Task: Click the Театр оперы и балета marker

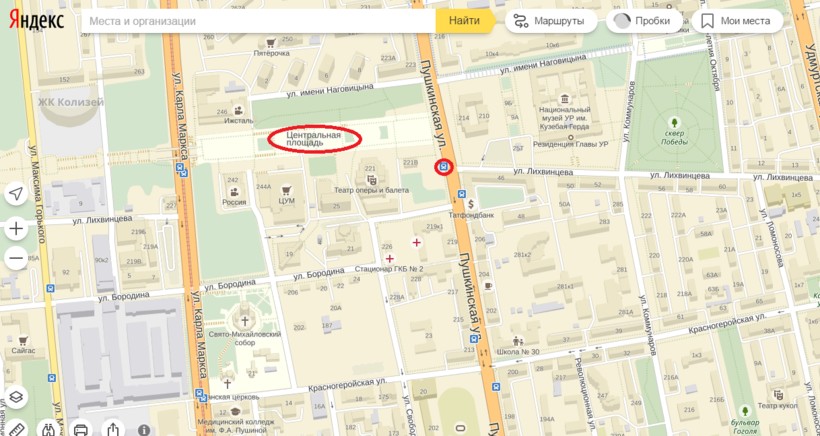Action: (371, 180)
